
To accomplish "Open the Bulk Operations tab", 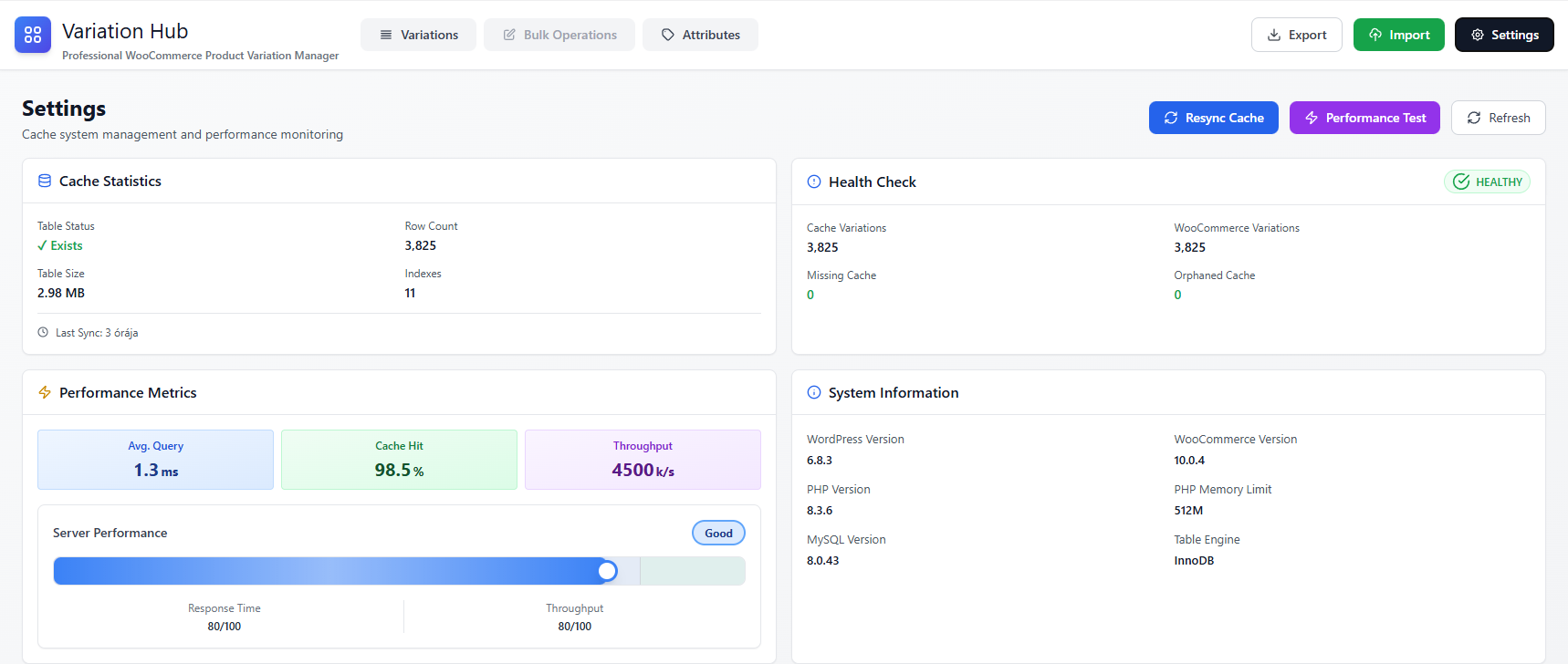I will 559,35.
